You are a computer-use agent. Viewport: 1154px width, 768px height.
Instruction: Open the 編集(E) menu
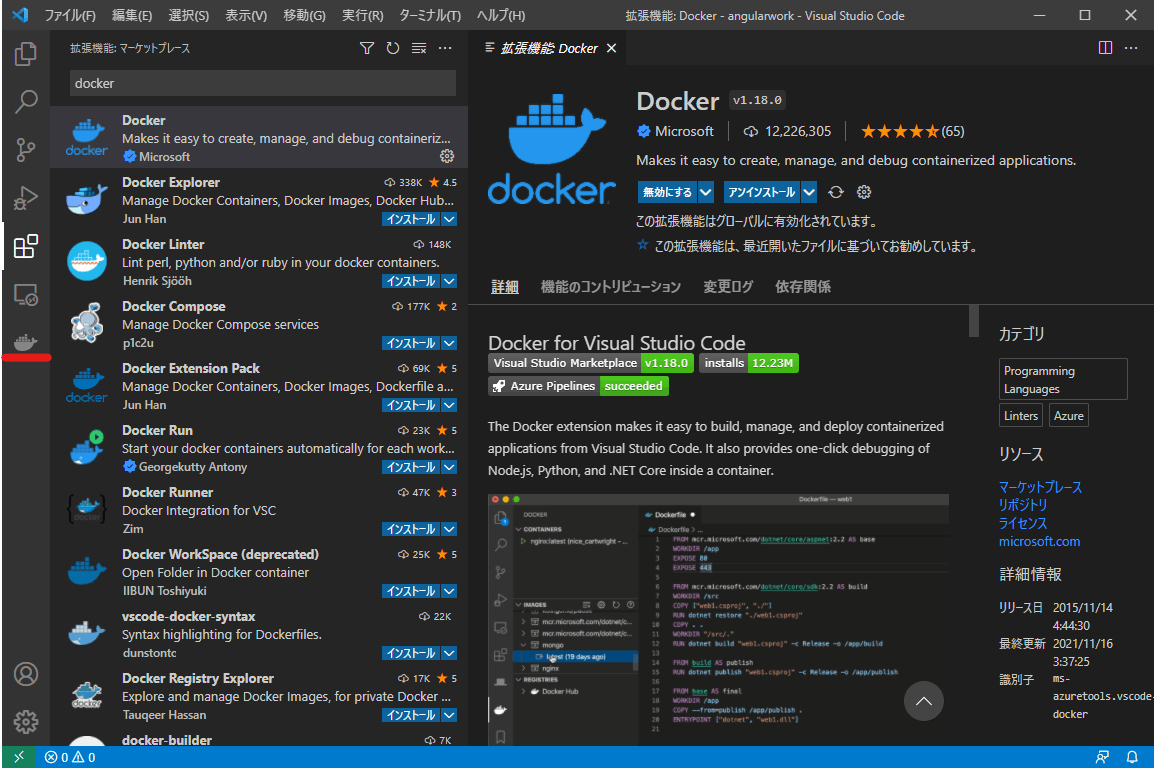point(132,15)
